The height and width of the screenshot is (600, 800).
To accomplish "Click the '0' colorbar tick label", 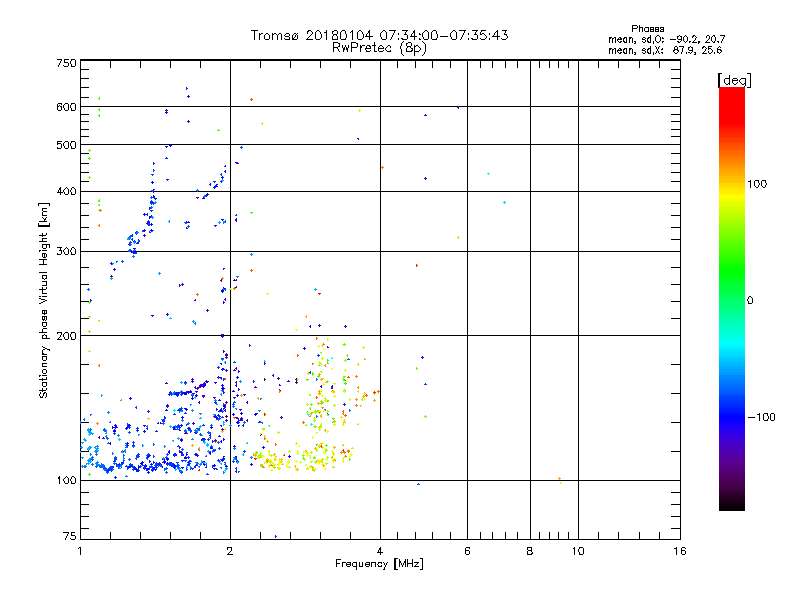I will pos(750,301).
